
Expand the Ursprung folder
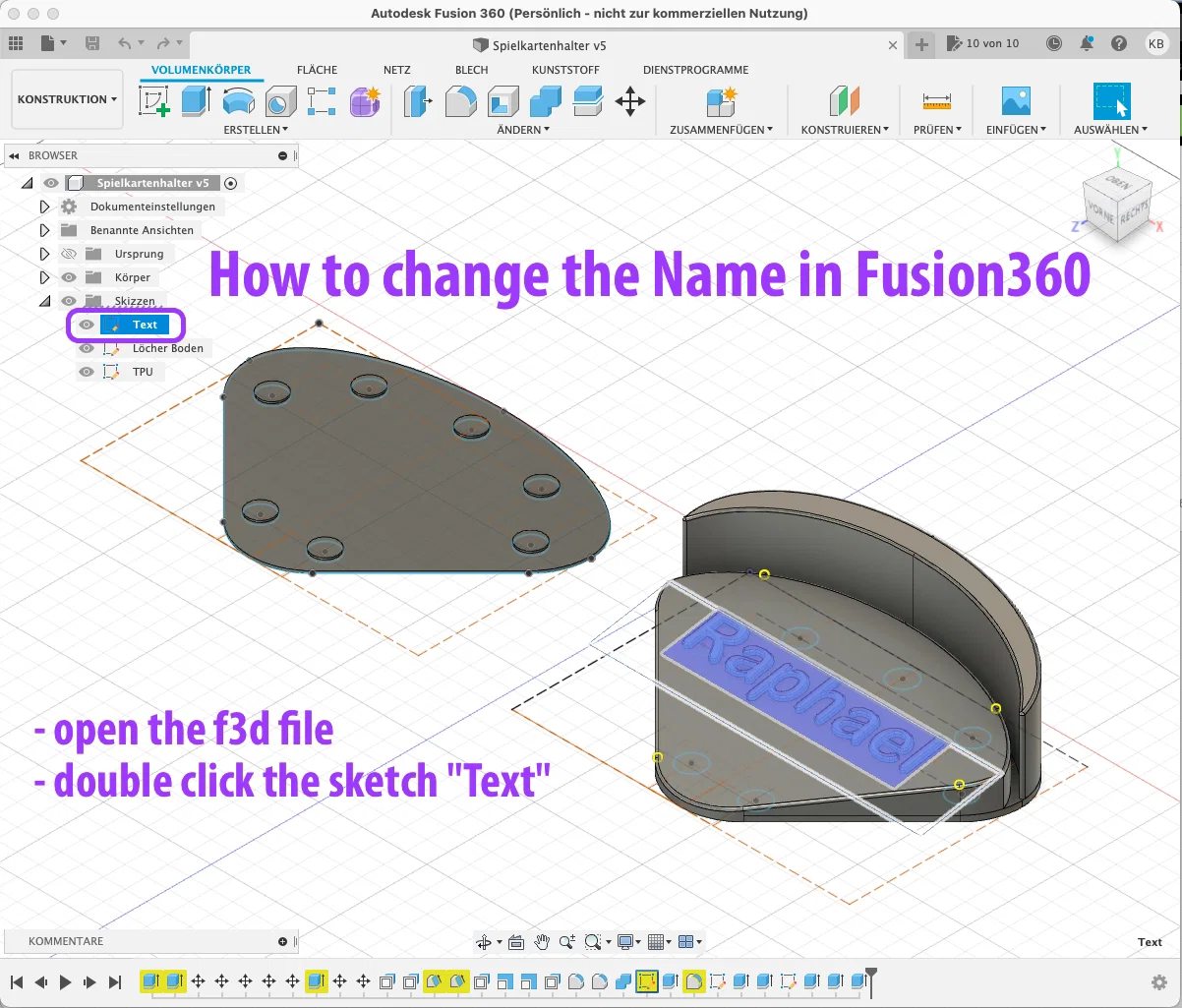[44, 254]
